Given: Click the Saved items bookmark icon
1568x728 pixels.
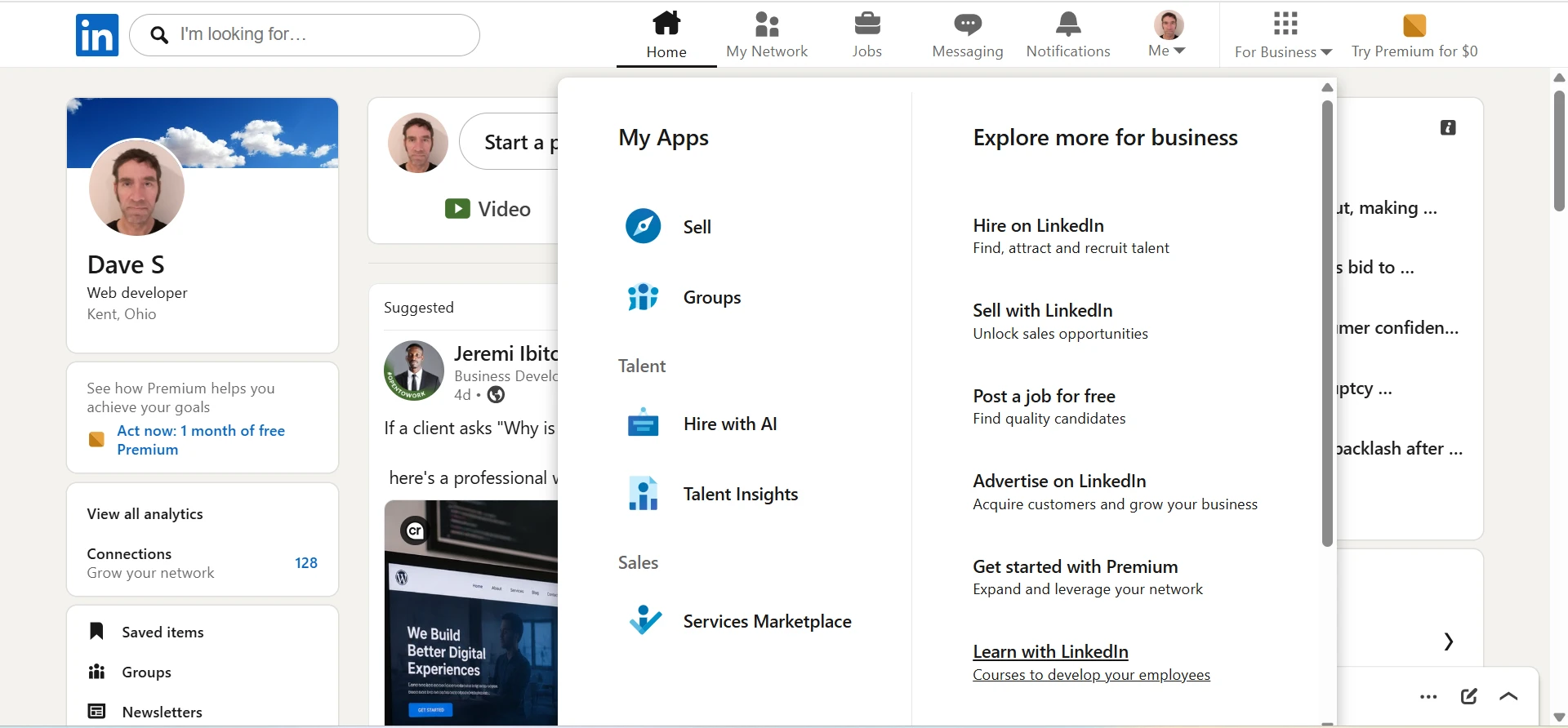Looking at the screenshot, I should pos(96,631).
